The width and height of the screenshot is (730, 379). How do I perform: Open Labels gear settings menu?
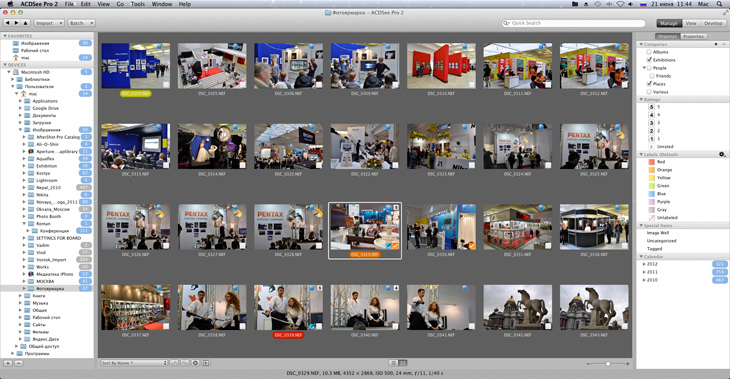tap(722, 154)
